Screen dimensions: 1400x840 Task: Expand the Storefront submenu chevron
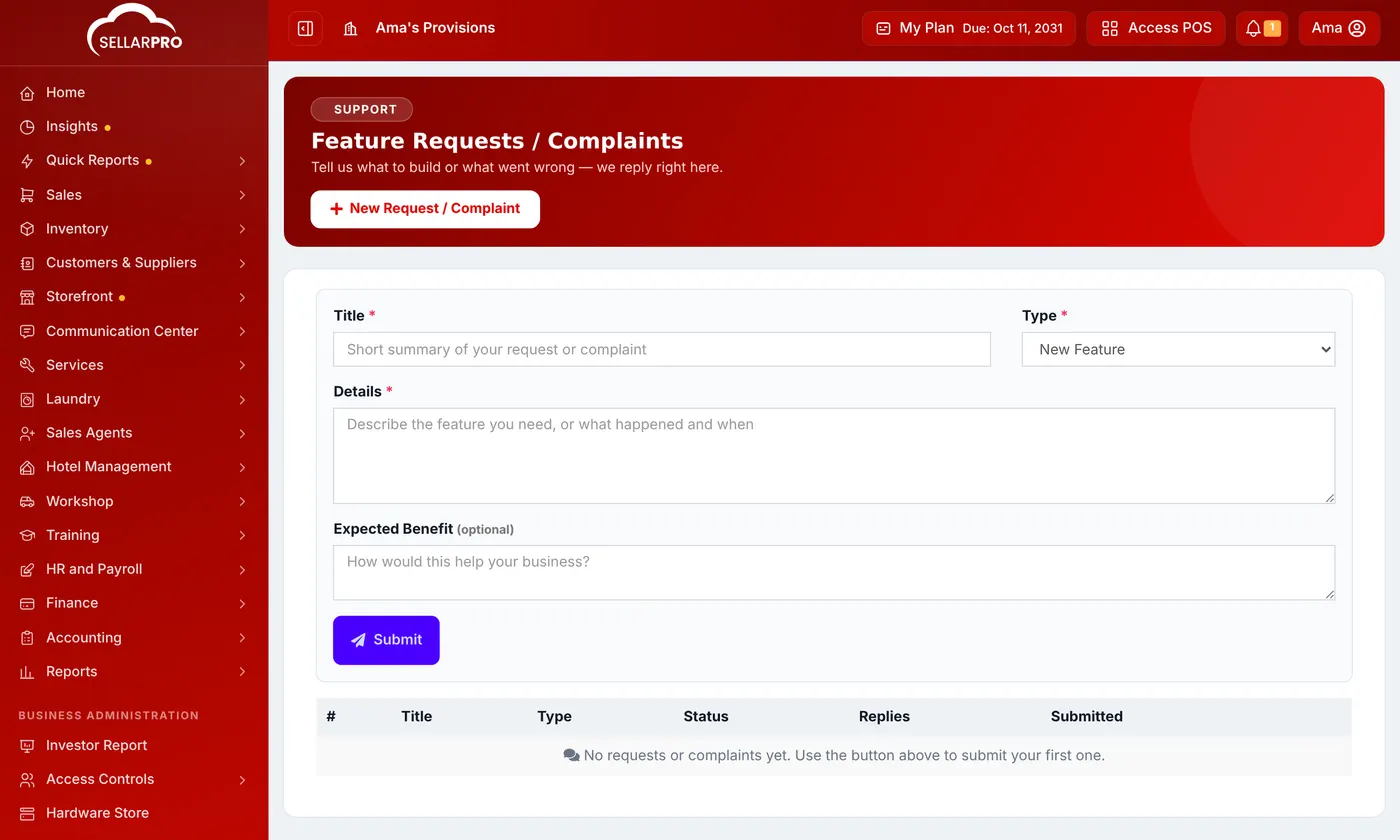point(242,297)
